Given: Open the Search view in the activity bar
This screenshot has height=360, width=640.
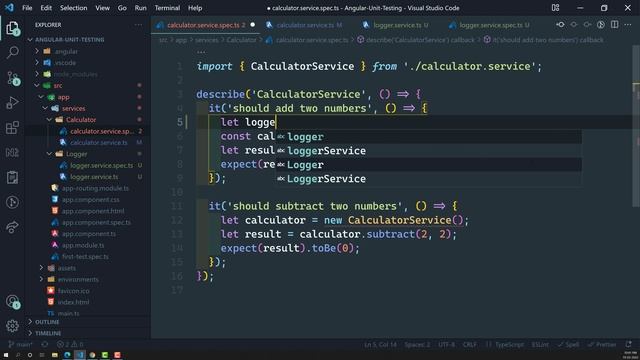Looking at the screenshot, I should click(x=13, y=52).
